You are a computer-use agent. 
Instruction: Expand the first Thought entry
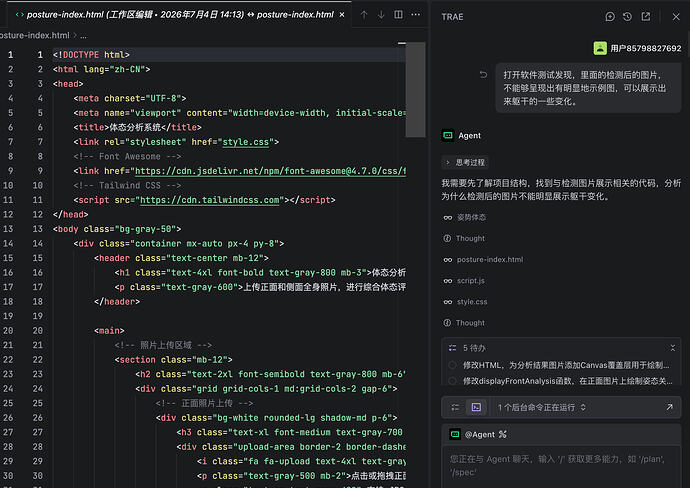470,238
